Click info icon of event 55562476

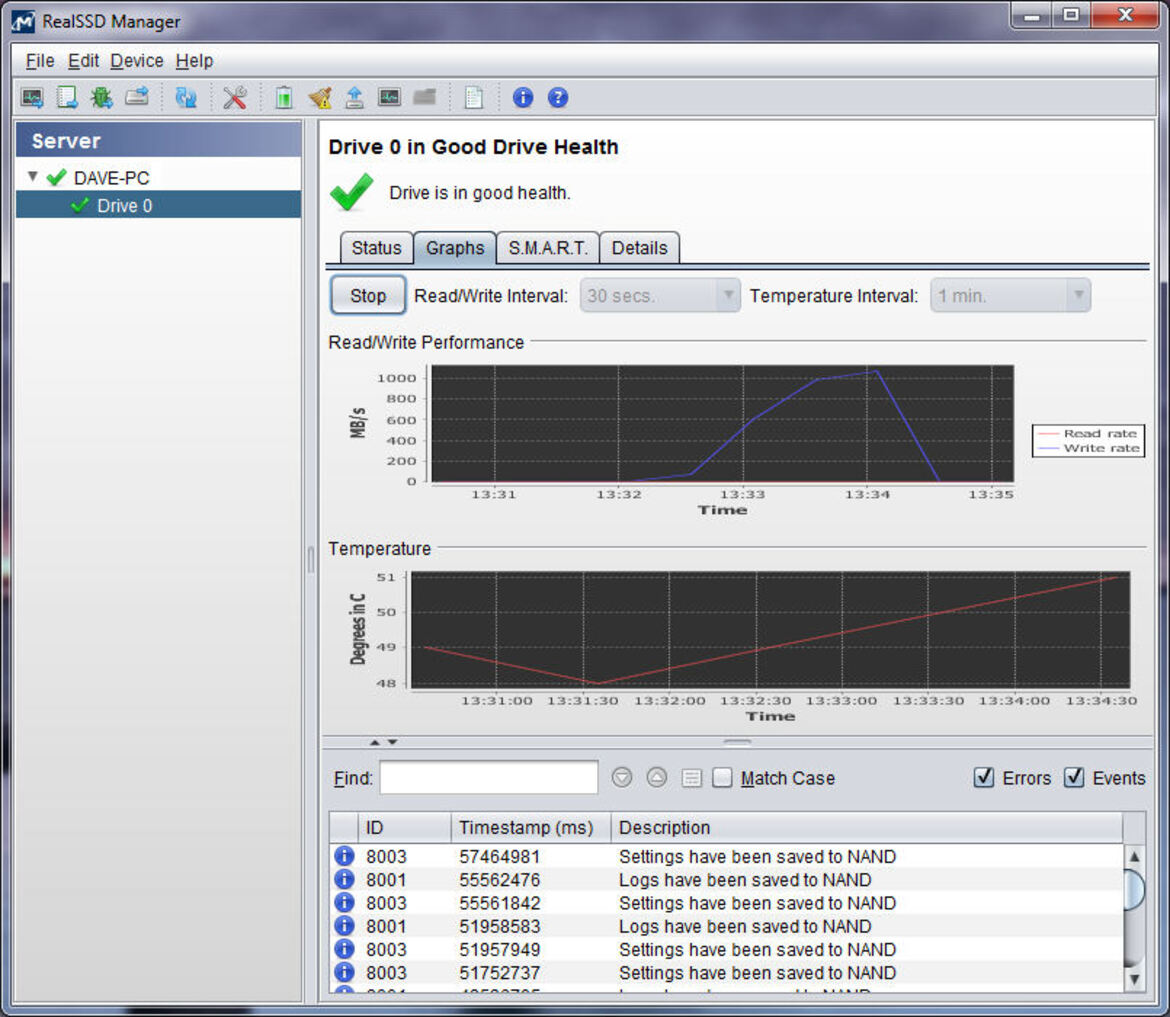[x=344, y=879]
